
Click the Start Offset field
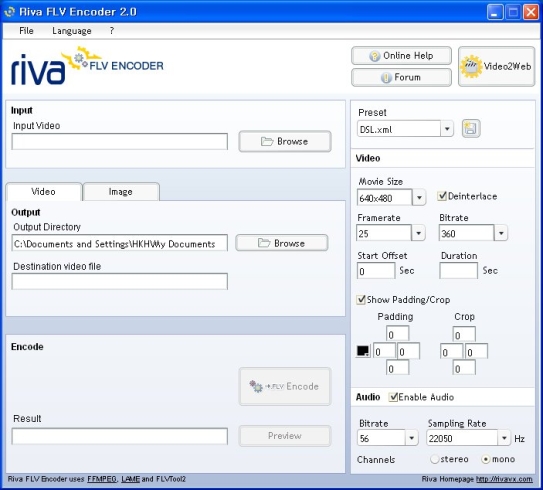coord(376,270)
